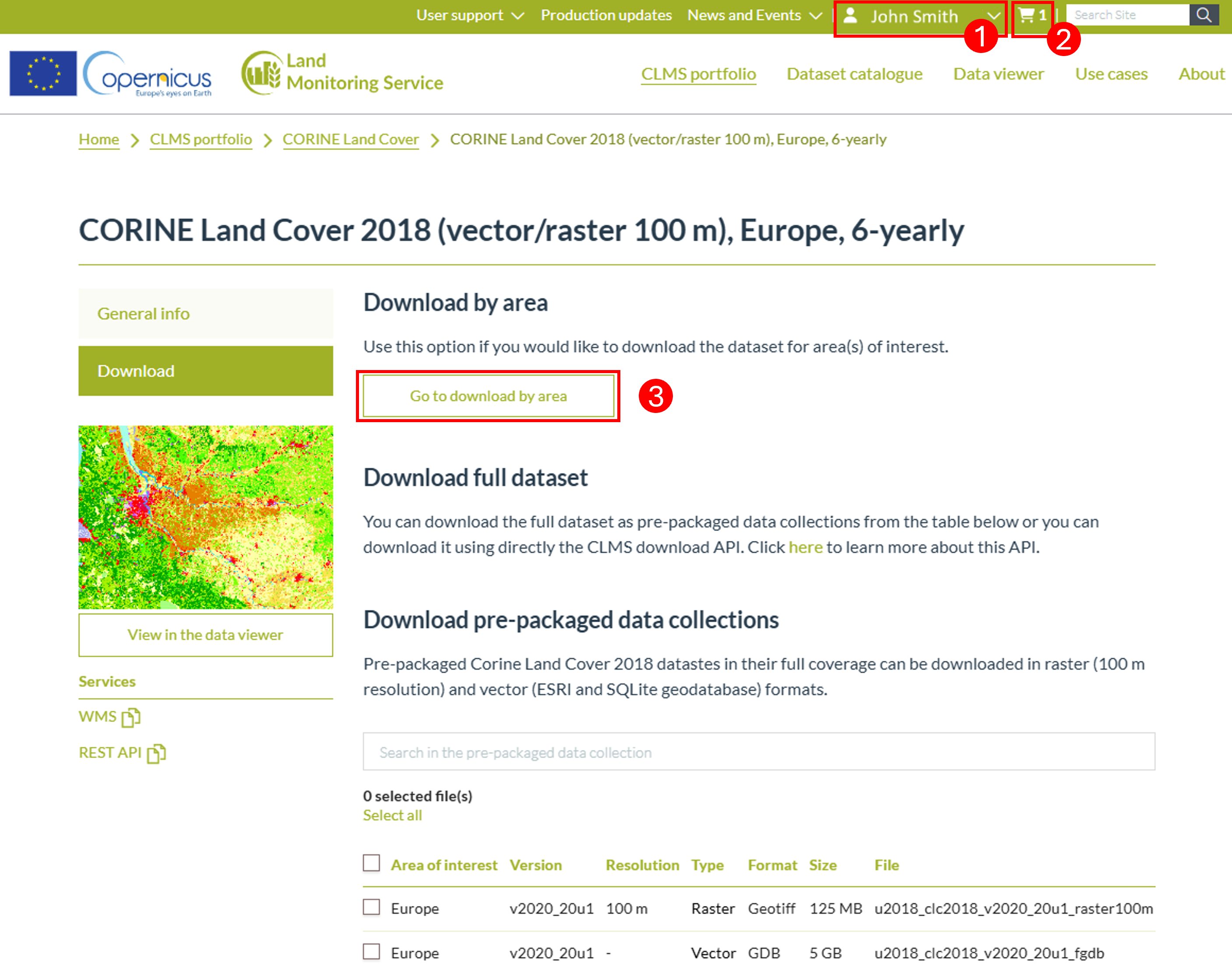Open the REST API copy icon
Viewport: 1232px width, 970px height.
[156, 754]
